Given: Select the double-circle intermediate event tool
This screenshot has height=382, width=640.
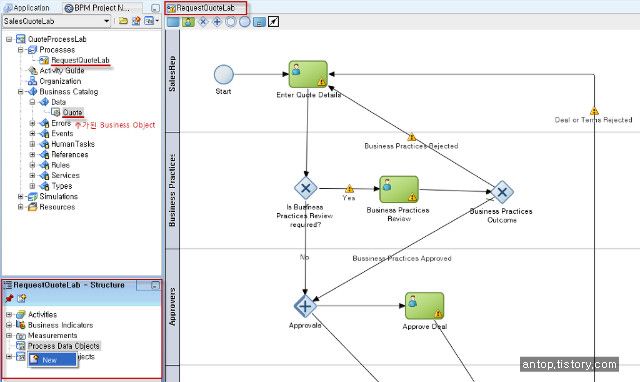Looking at the screenshot, I should point(231,22).
